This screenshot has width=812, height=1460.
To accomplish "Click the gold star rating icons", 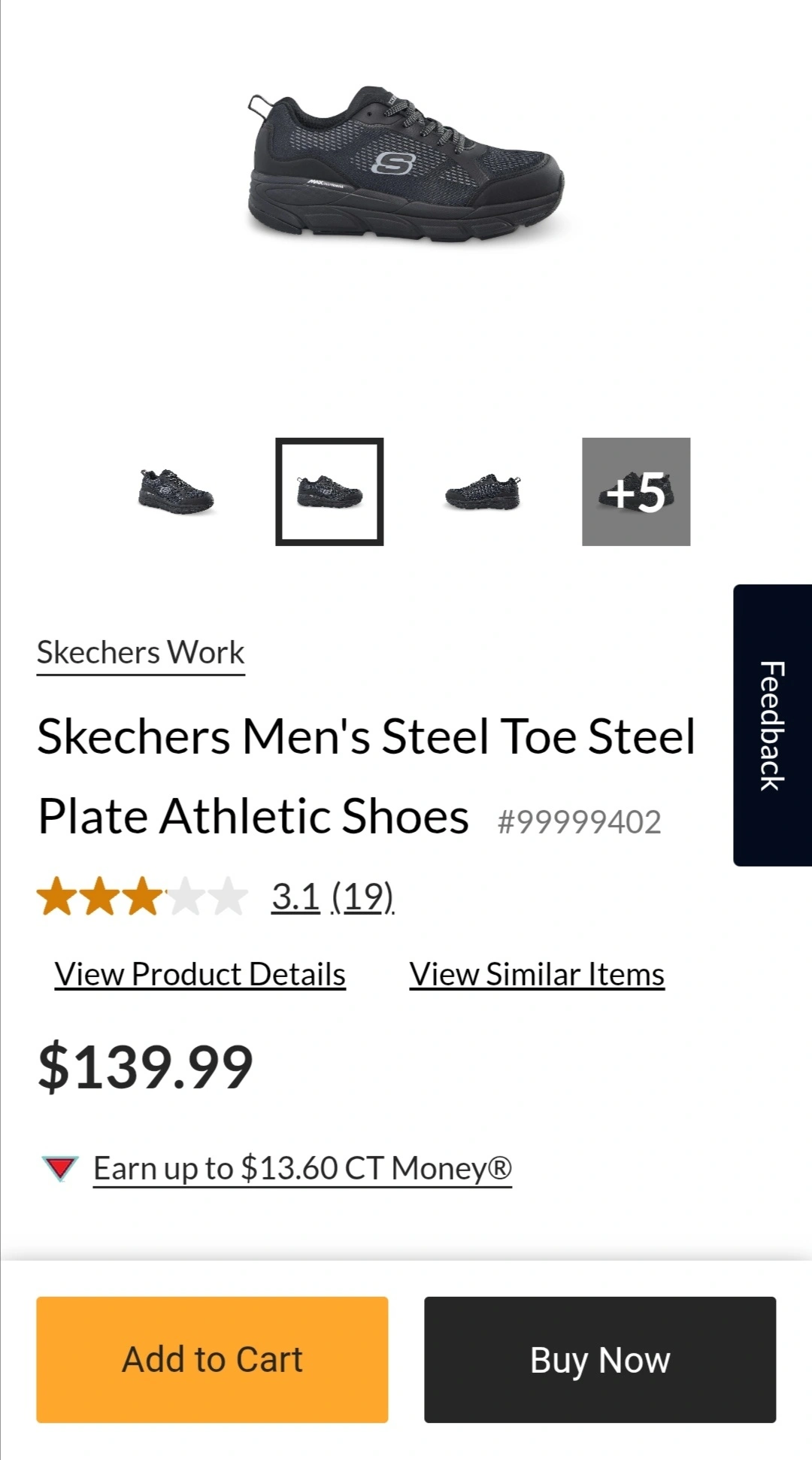I will pyautogui.click(x=101, y=897).
